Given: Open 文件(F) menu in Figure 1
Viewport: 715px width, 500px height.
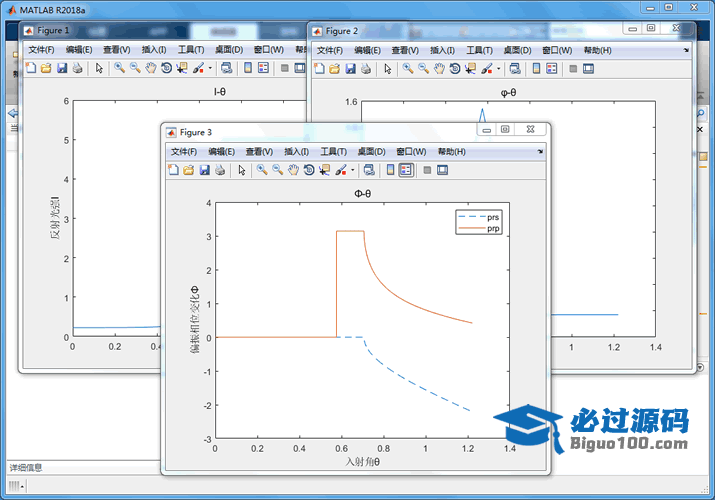Looking at the screenshot, I should coord(41,49).
